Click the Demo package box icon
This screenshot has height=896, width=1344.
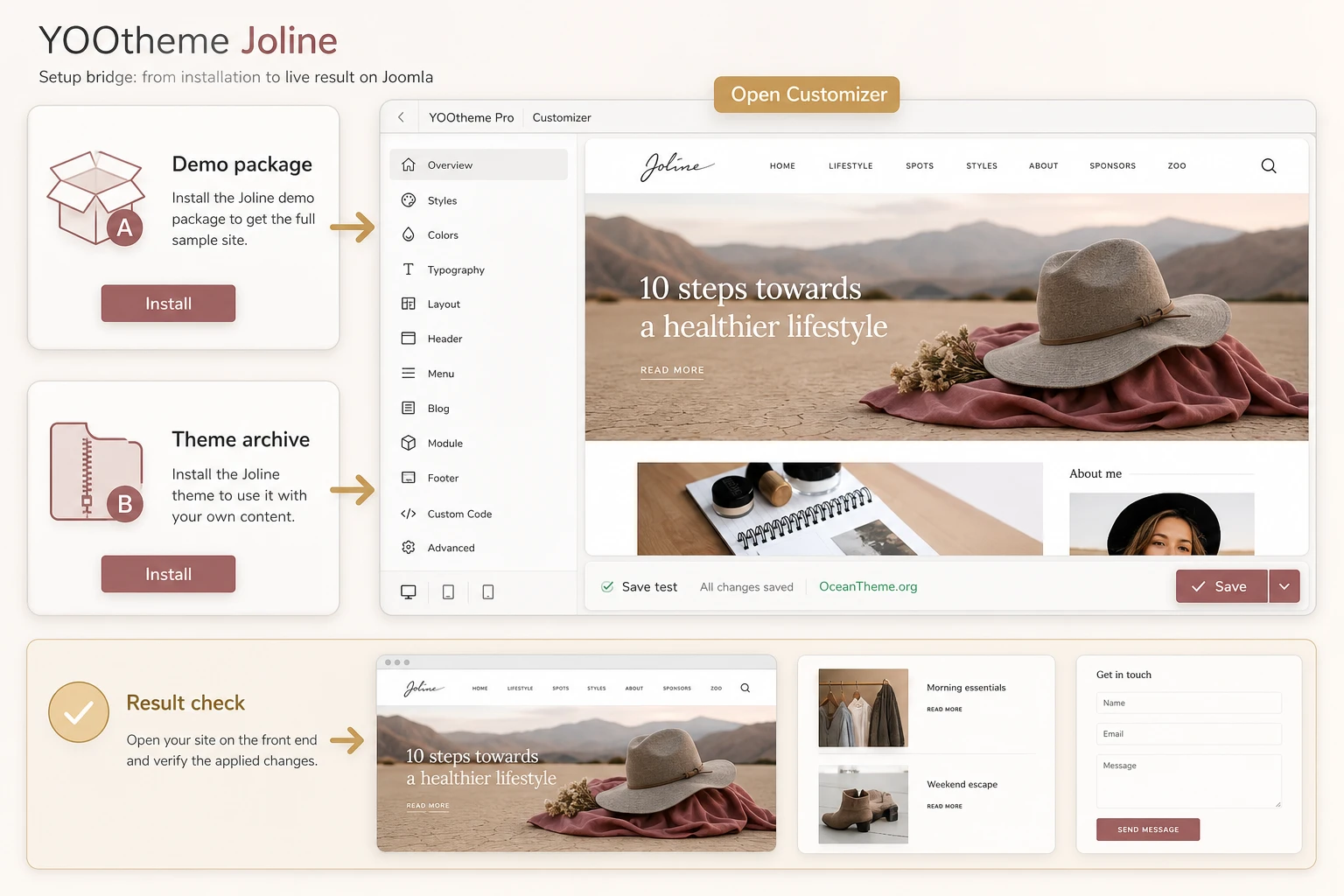point(96,198)
